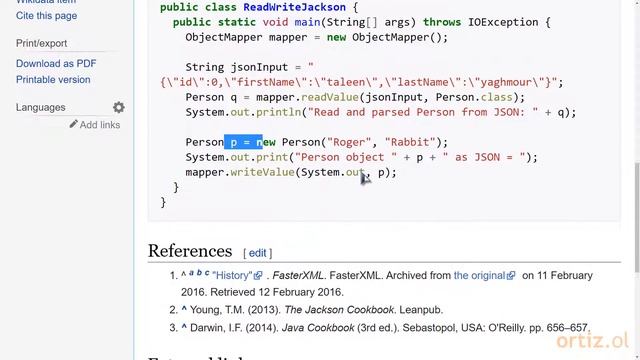Click the Add links link

(100, 125)
